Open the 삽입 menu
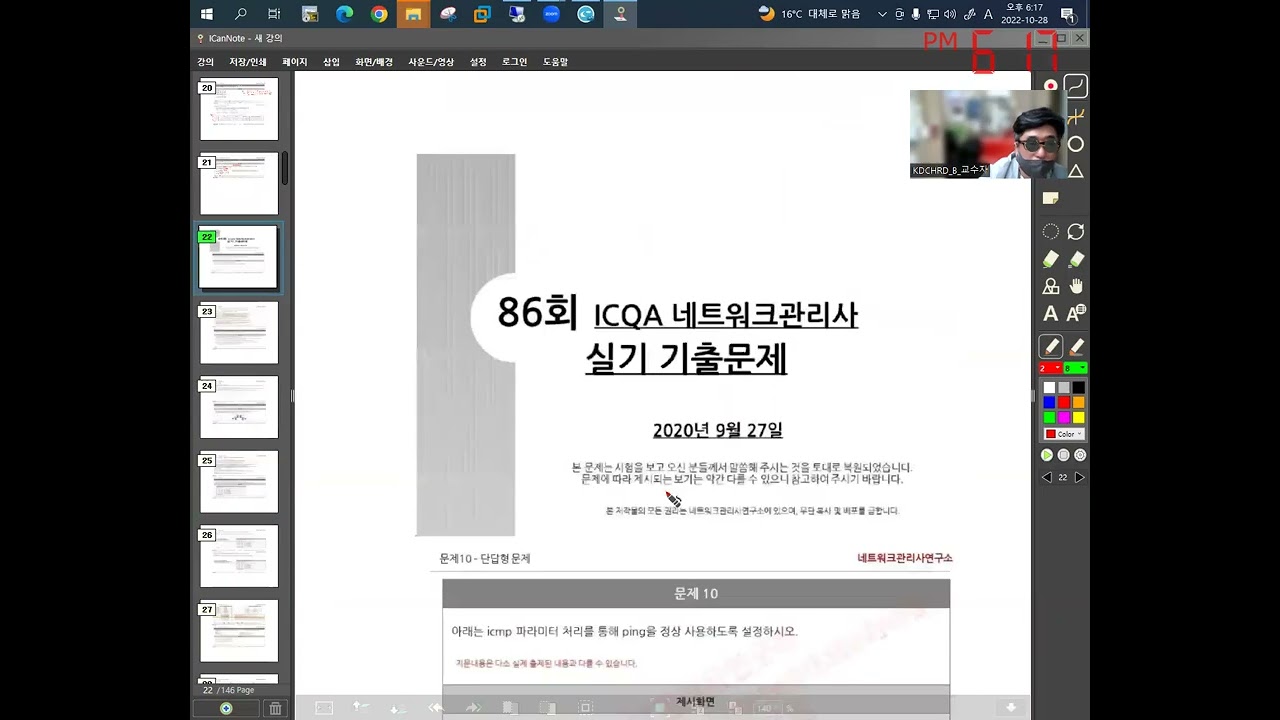 pyautogui.click(x=331, y=62)
